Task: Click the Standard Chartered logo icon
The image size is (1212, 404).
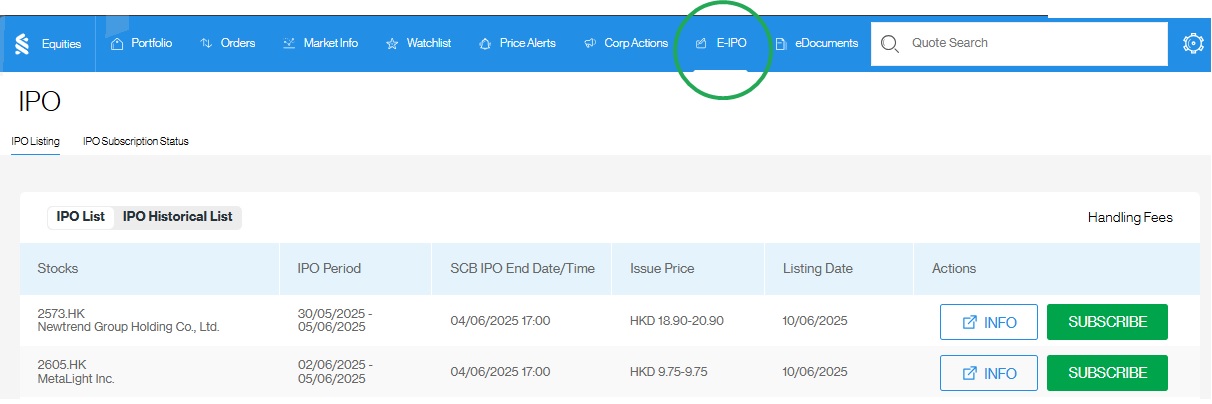Action: tap(22, 44)
